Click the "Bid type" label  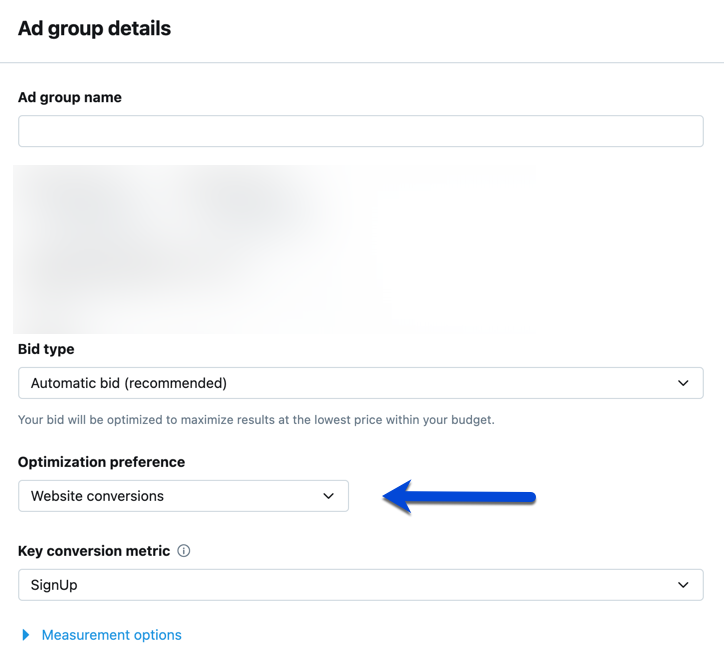(x=46, y=349)
